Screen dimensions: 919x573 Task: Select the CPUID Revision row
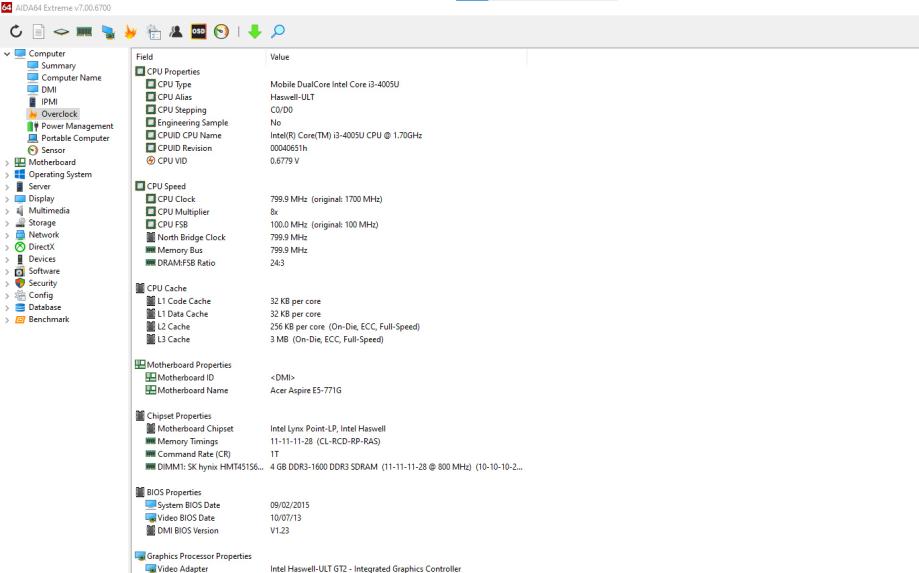point(331,148)
